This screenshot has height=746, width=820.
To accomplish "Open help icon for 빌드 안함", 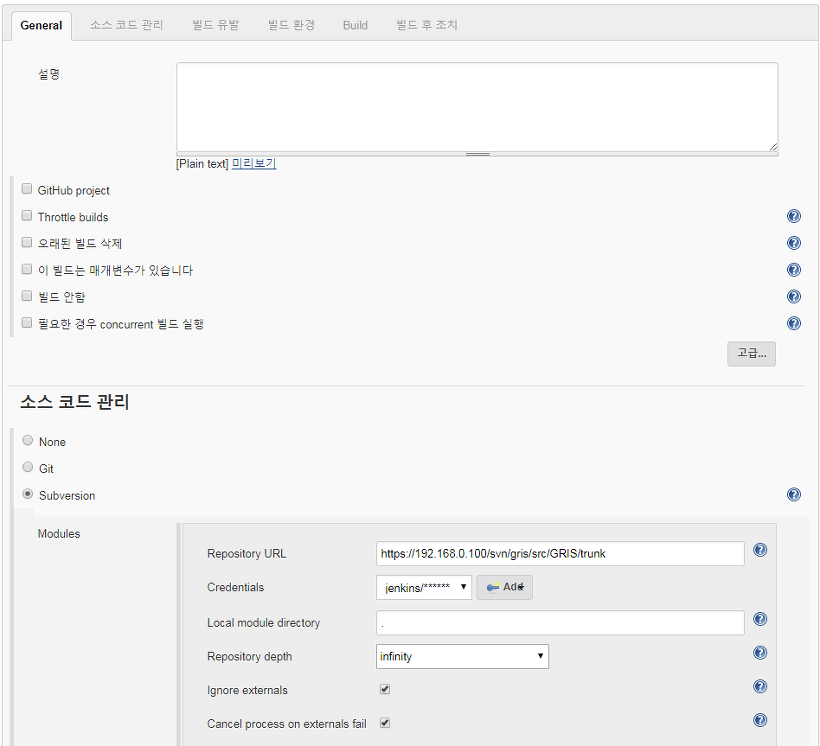I will [x=793, y=297].
